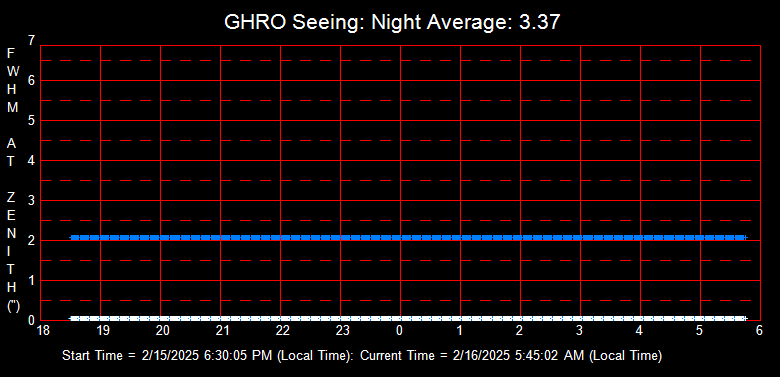780x377 pixels.
Task: Click the Current Time text
Action: (511, 356)
